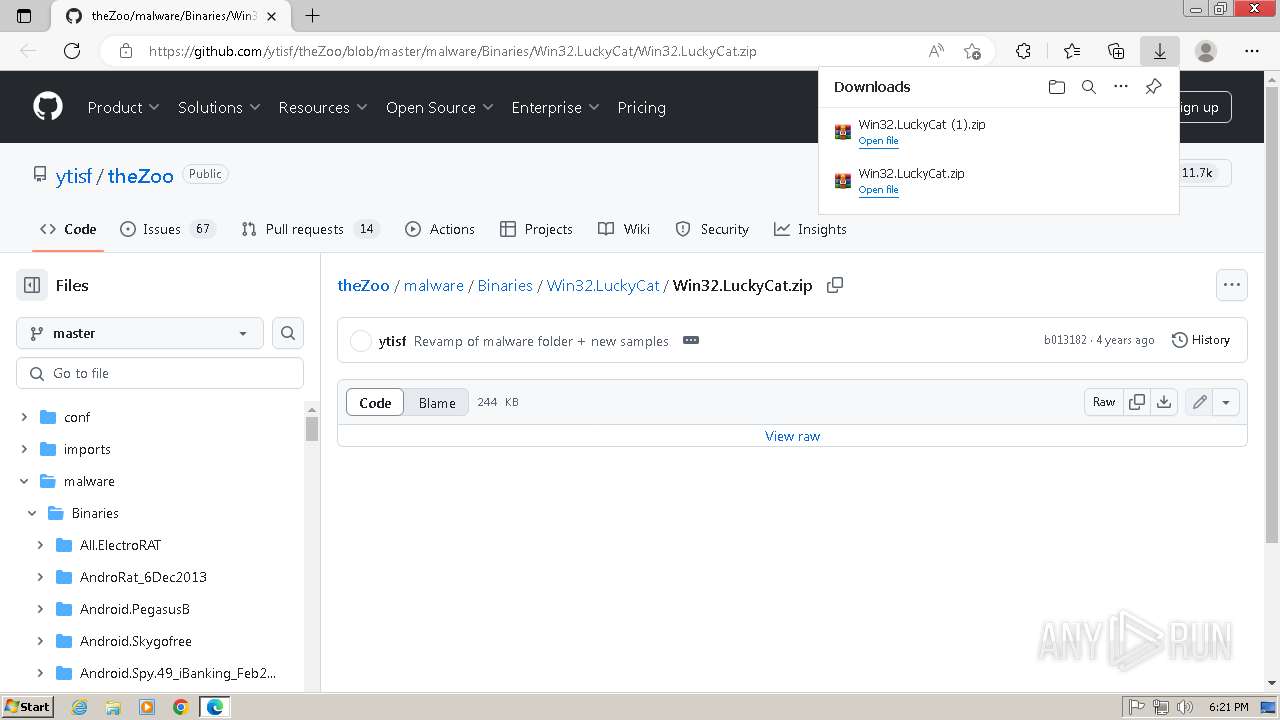
Task: Open file for Win32.LuckyCat (1).zip
Action: tap(878, 141)
